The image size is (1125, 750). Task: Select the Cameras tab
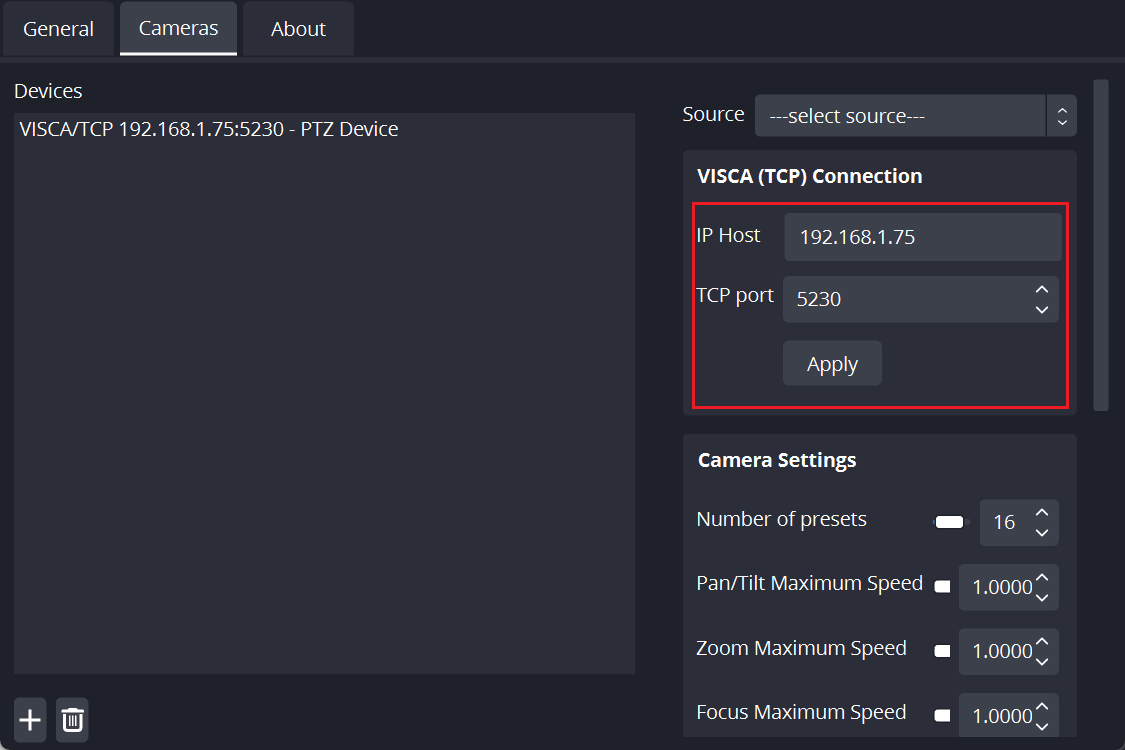click(x=178, y=29)
